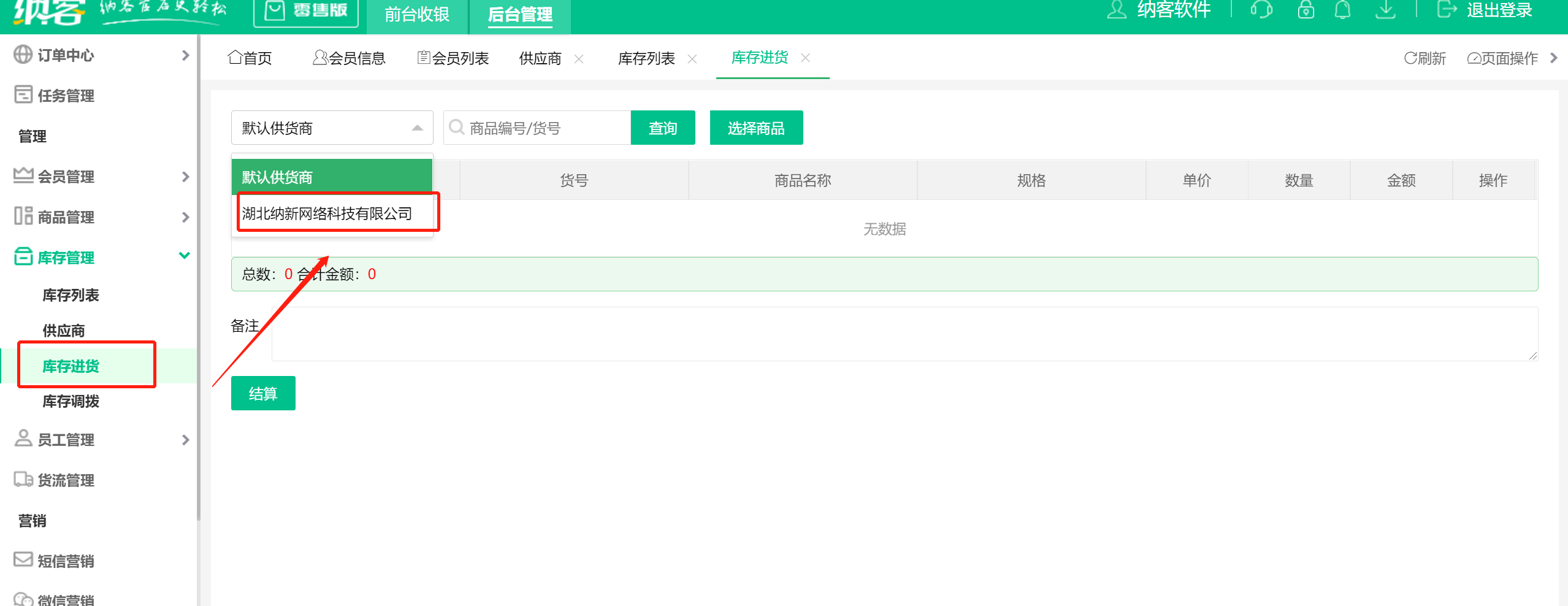
Task: Click the lock screen icon in top bar
Action: [x=1305, y=9]
